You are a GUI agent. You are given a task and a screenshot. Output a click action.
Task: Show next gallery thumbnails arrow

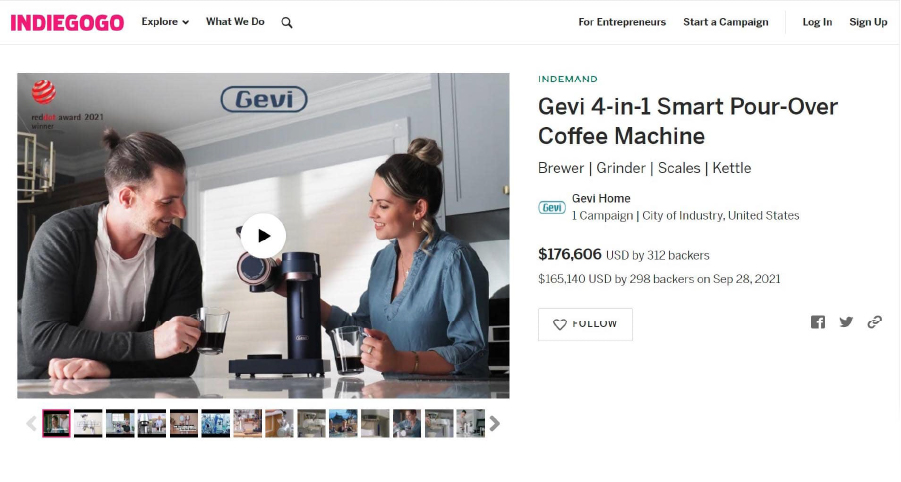pyautogui.click(x=494, y=424)
